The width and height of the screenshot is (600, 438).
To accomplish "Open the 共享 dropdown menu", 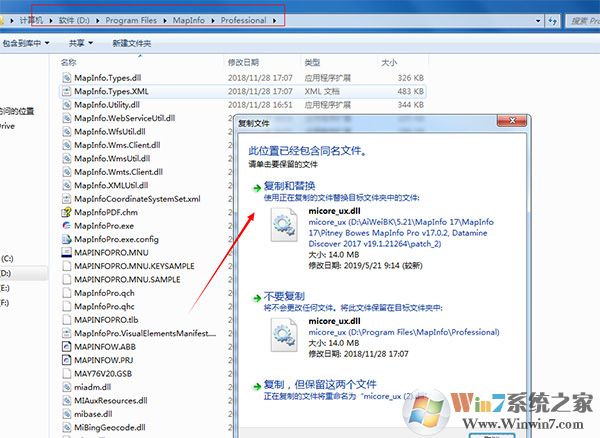I will 81,43.
